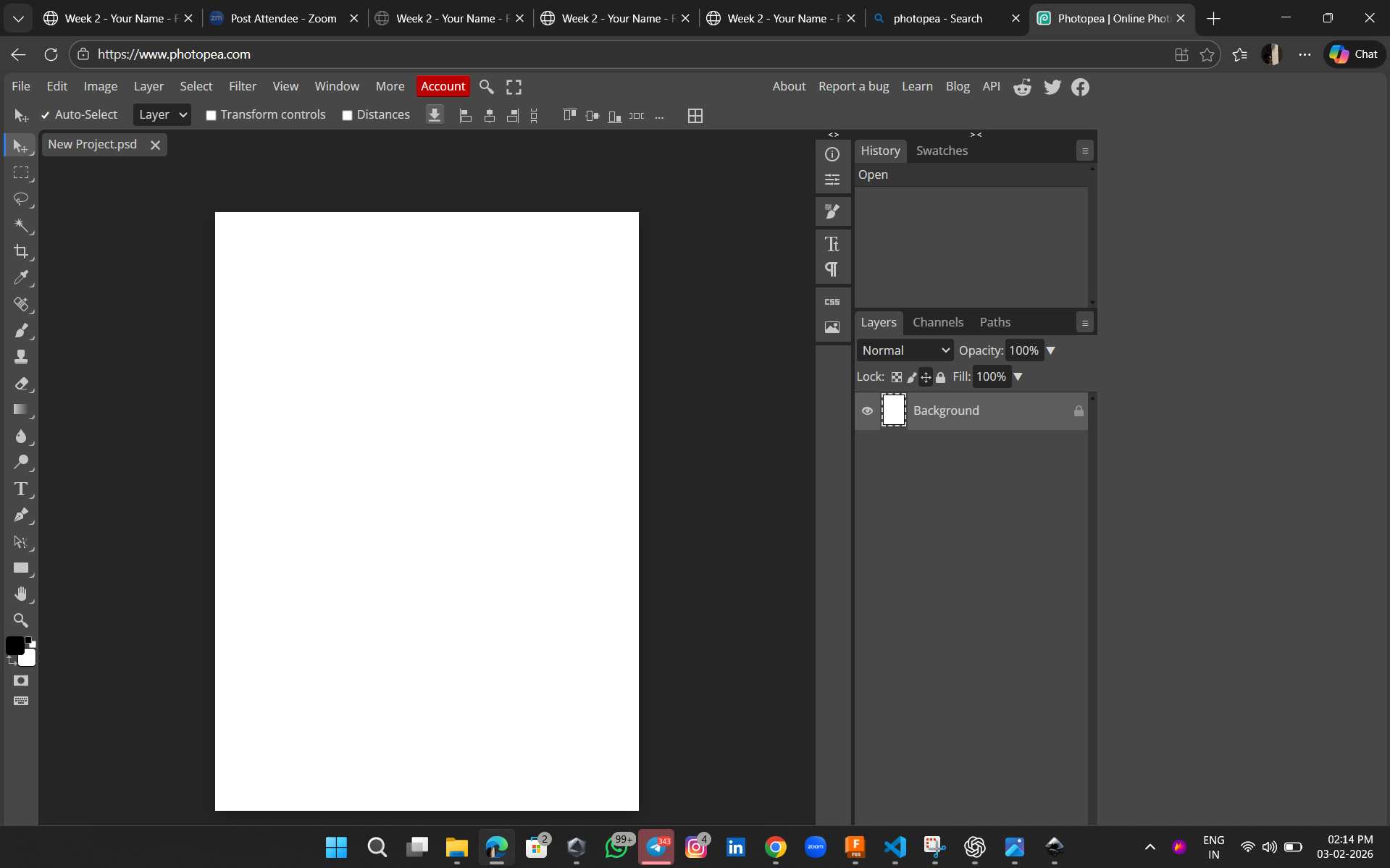The height and width of the screenshot is (868, 1390).
Task: Hide the Background layer eye icon
Action: [867, 410]
